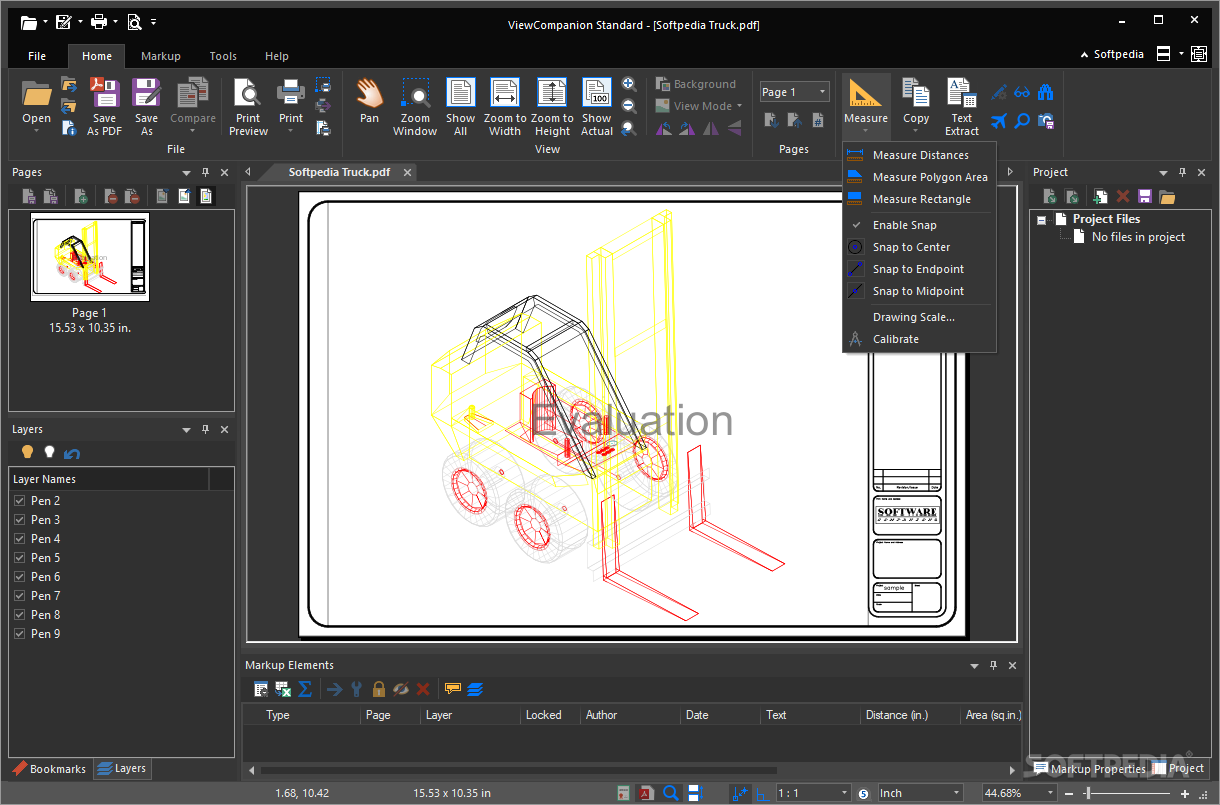
Task: Hide the Pen 7 layer
Action: tap(19, 596)
